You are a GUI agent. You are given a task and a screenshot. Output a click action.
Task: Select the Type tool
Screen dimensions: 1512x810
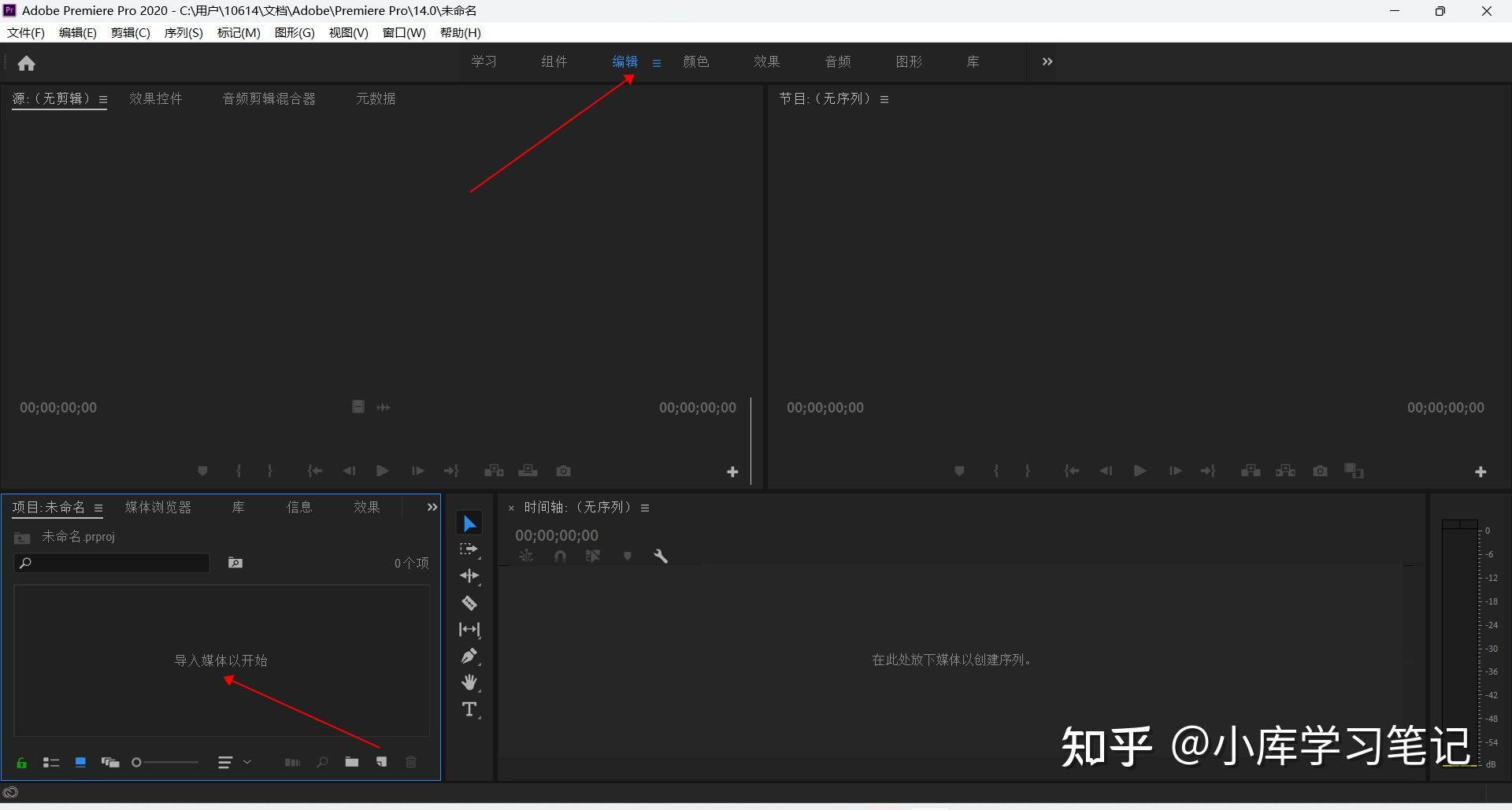[469, 709]
